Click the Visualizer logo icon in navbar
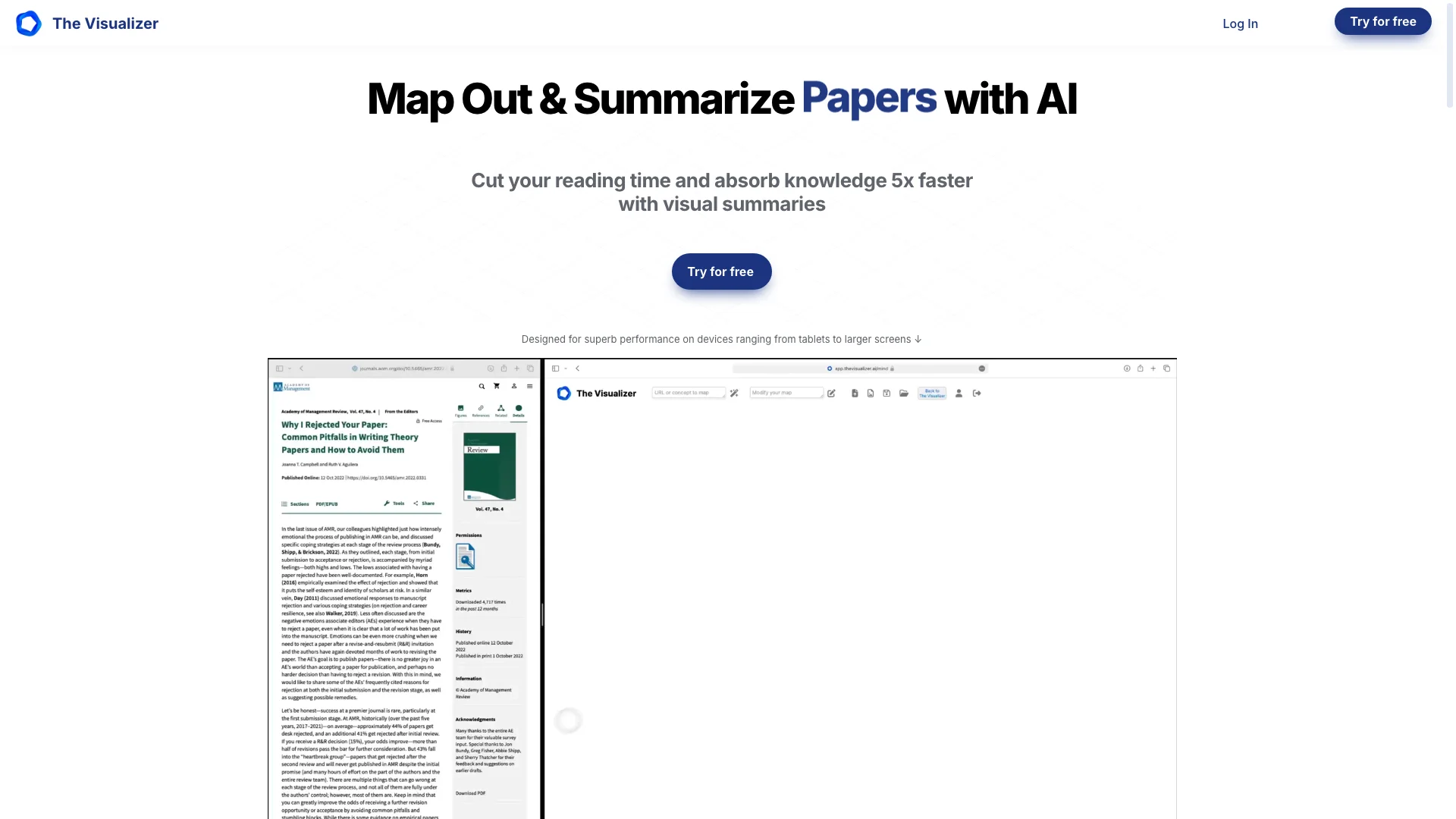 click(29, 23)
